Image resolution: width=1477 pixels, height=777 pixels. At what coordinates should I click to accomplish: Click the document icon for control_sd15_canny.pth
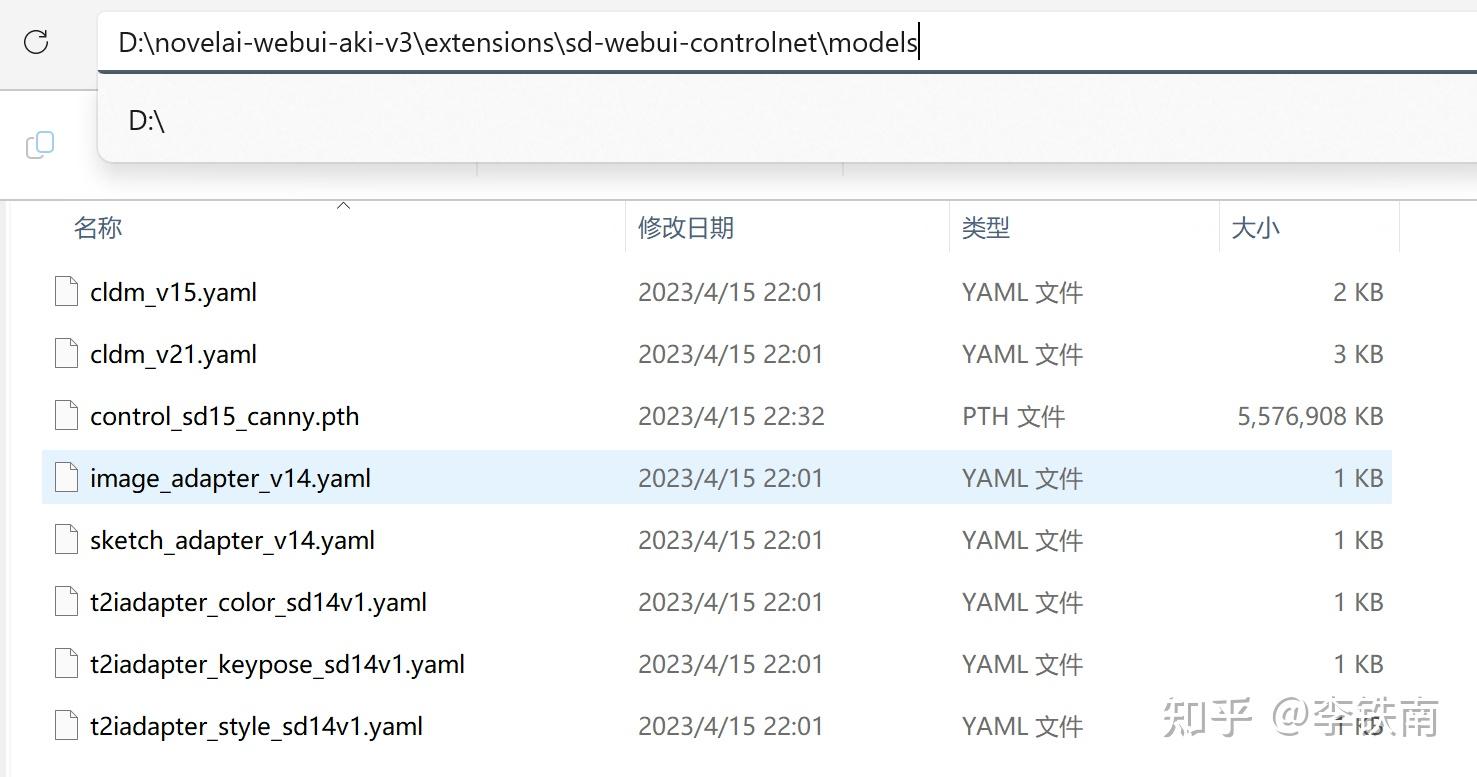65,415
